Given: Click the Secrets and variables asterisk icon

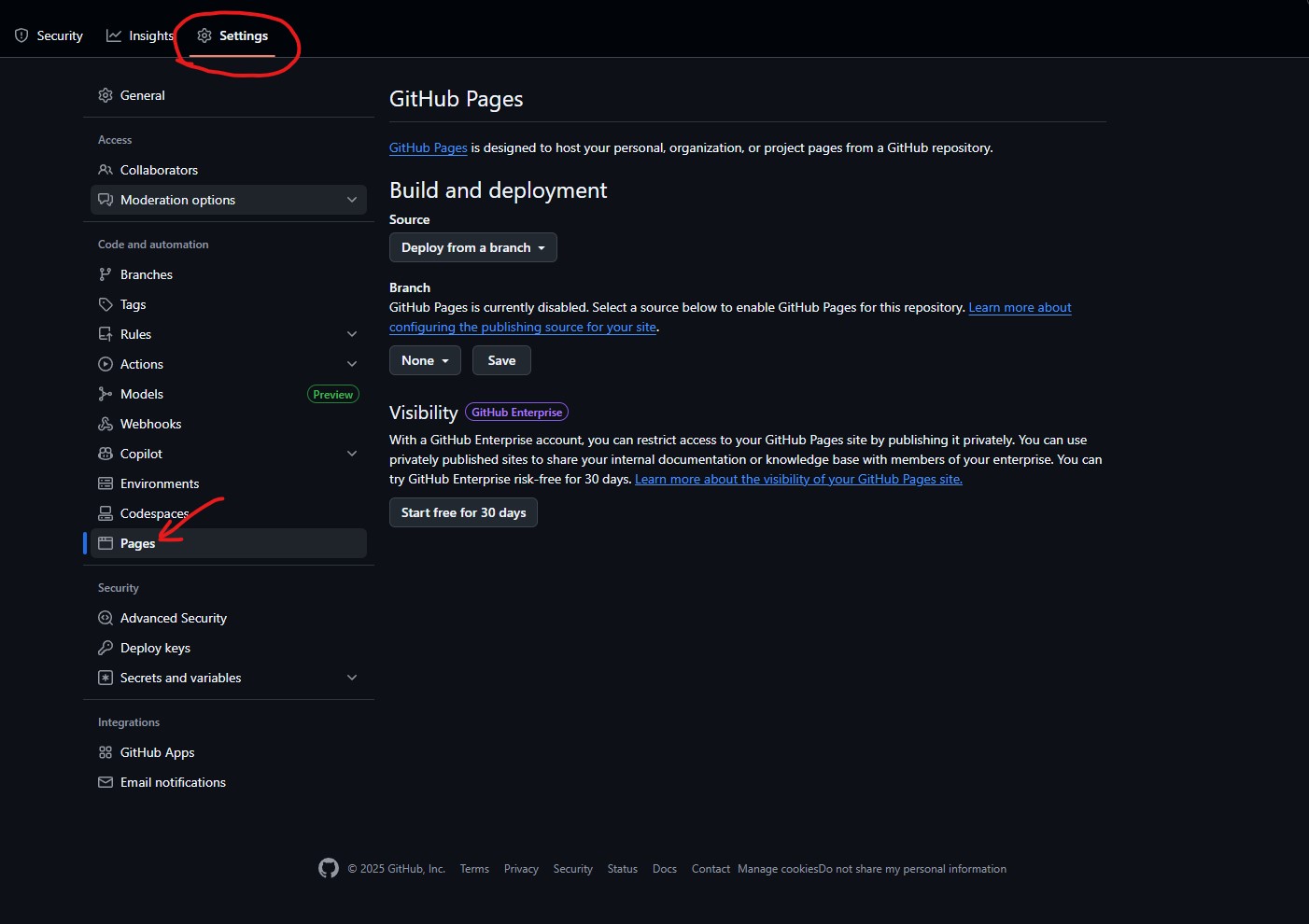Looking at the screenshot, I should click(x=106, y=678).
